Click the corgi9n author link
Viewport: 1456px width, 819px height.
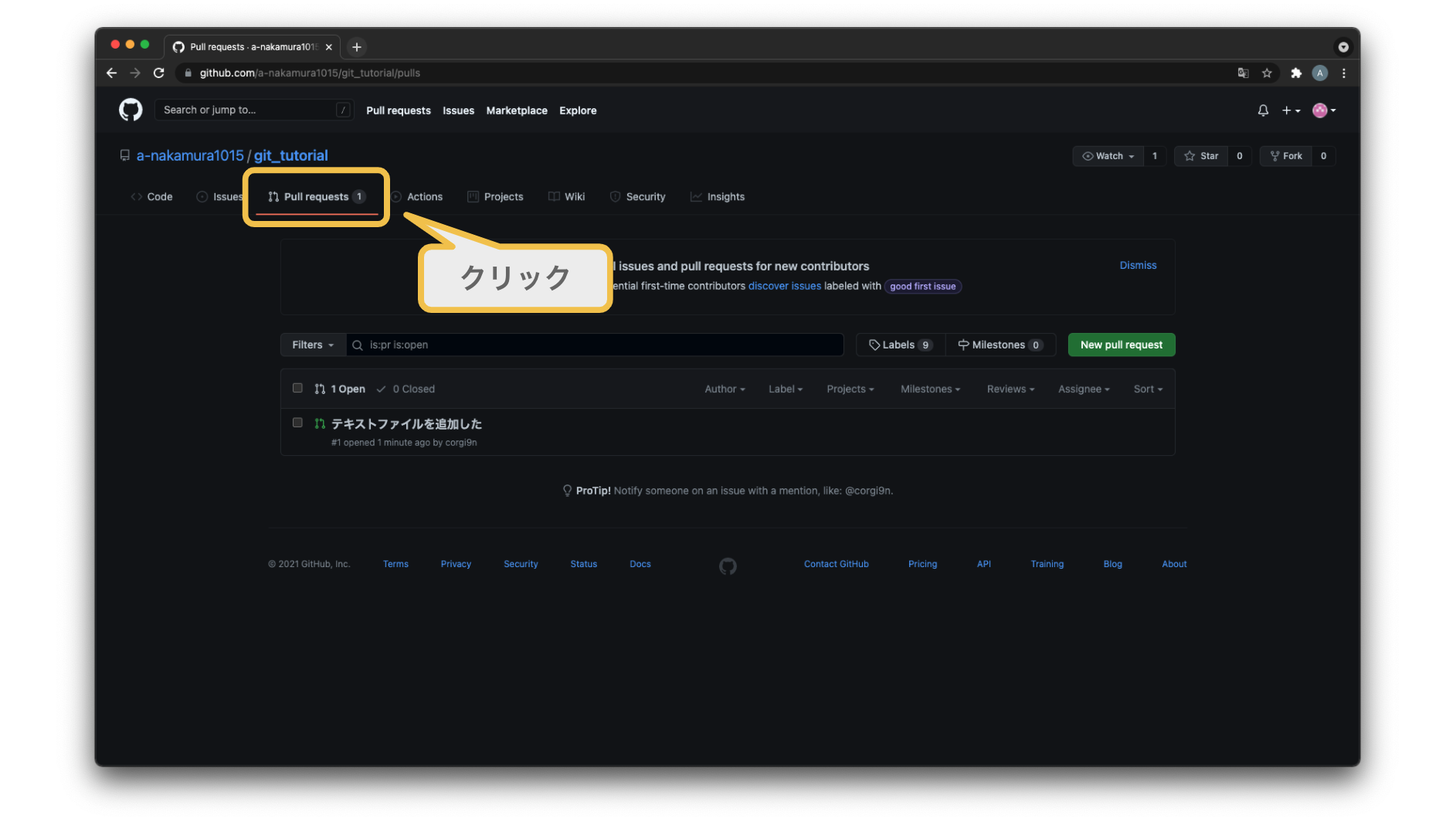461,443
